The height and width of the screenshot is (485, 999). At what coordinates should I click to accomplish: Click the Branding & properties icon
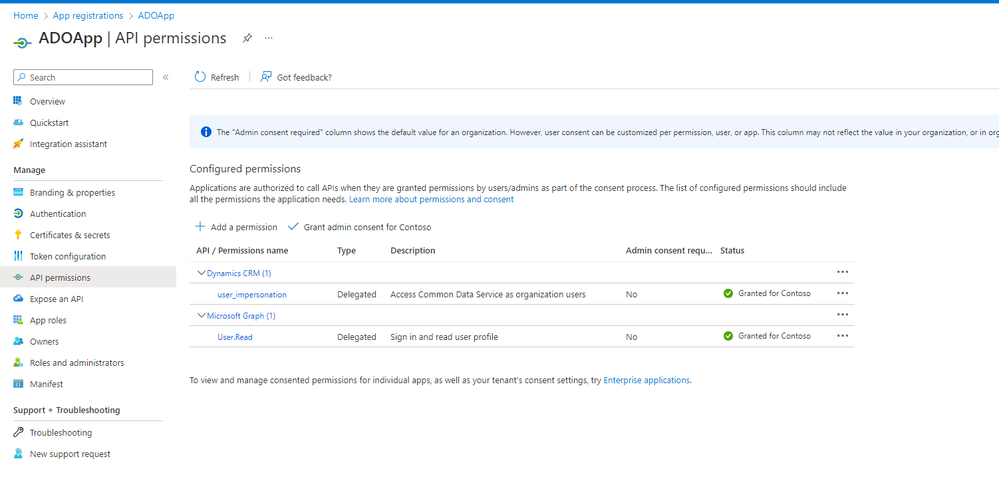[x=18, y=192]
